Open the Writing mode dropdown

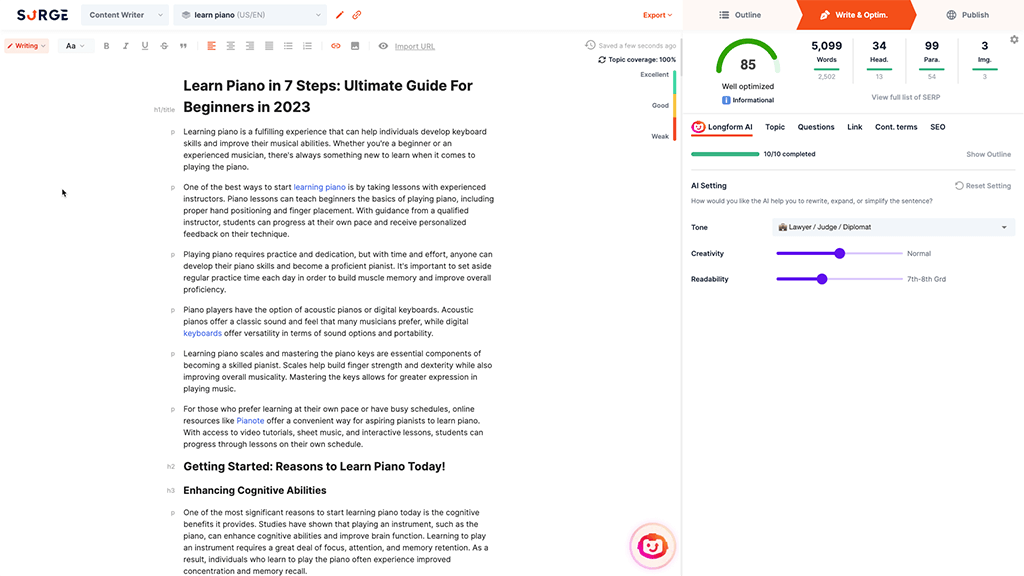26,46
